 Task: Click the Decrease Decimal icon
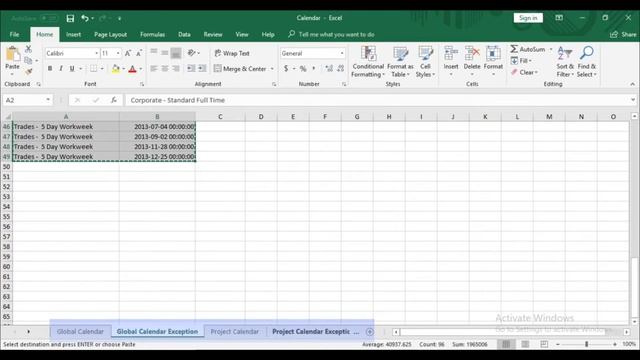click(340, 69)
